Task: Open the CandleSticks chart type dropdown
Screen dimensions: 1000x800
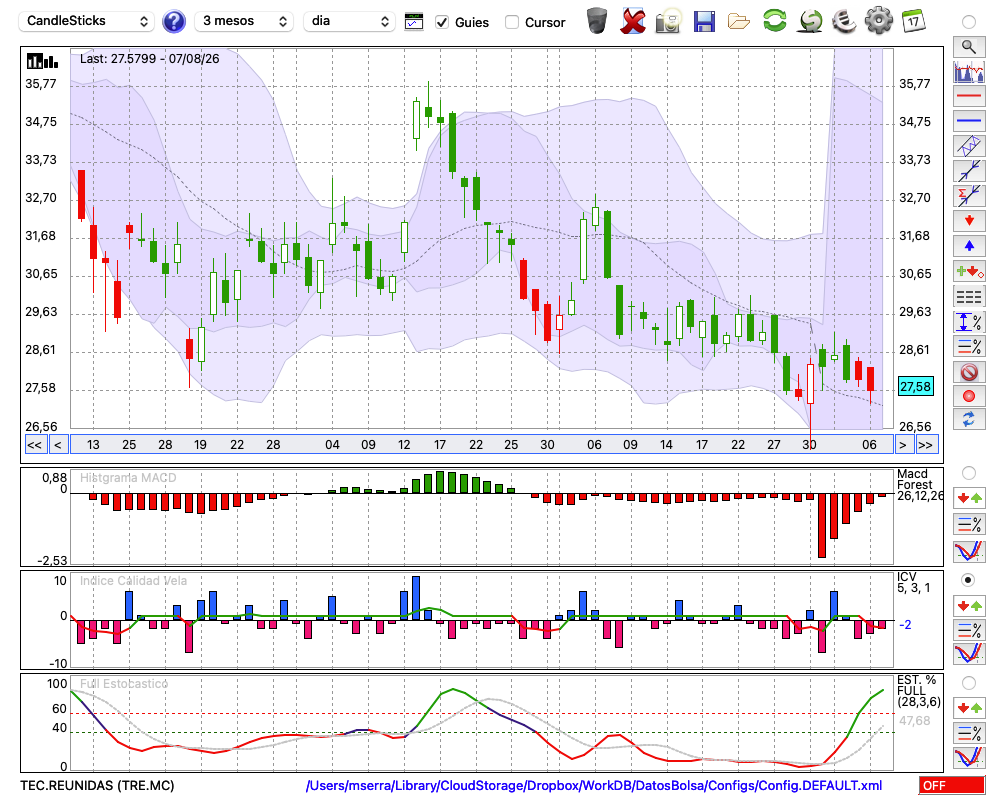Action: pyautogui.click(x=87, y=21)
